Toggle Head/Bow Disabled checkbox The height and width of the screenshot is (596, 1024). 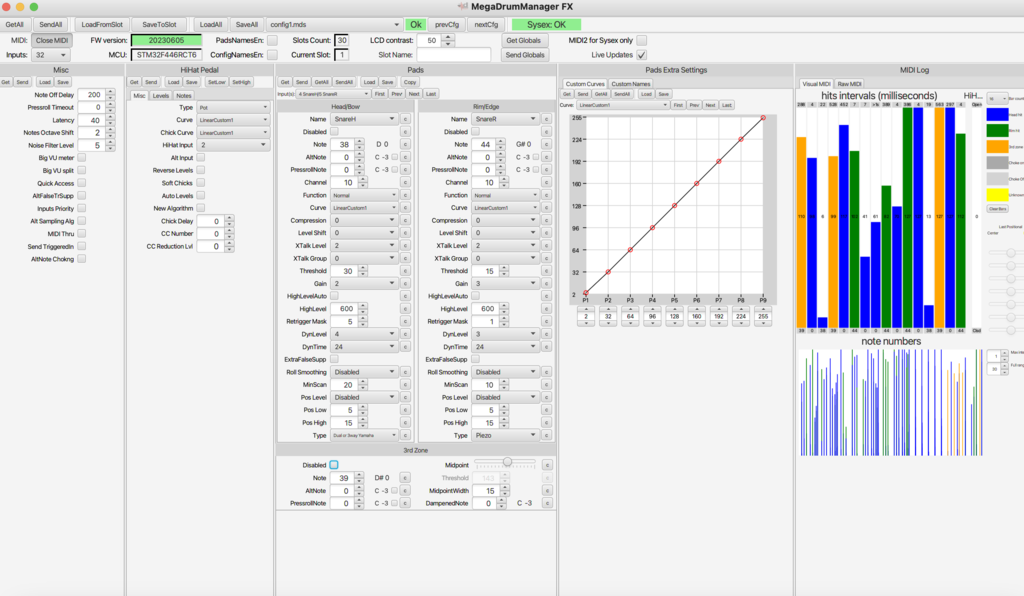click(334, 131)
